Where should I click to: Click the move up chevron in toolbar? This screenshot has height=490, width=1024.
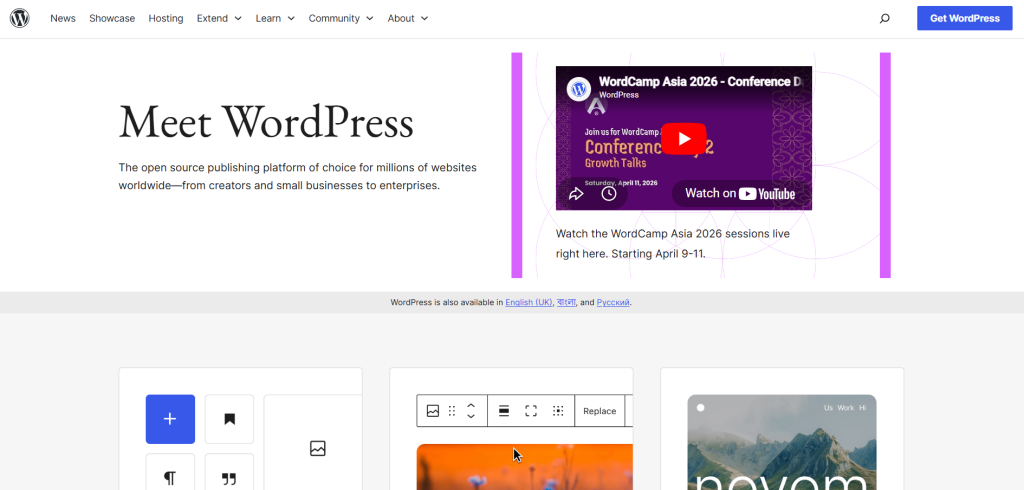(x=471, y=406)
